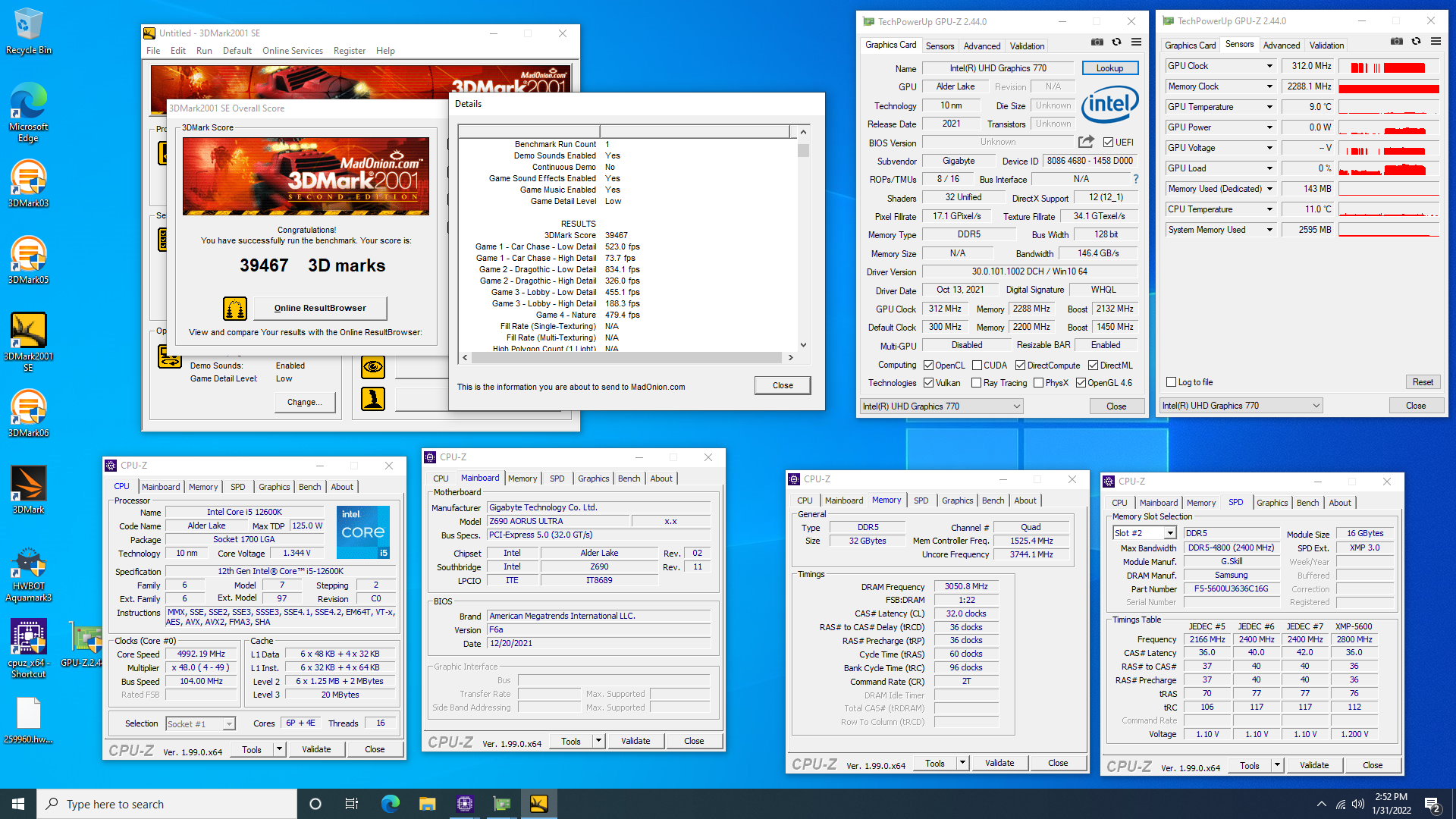This screenshot has width=1456, height=819.
Task: Click the Lookup button in GPU-Z
Action: tap(1109, 68)
